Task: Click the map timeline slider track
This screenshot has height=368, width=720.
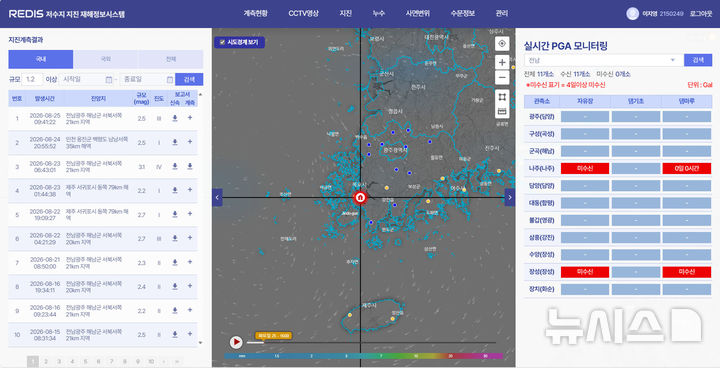Action: (371, 342)
